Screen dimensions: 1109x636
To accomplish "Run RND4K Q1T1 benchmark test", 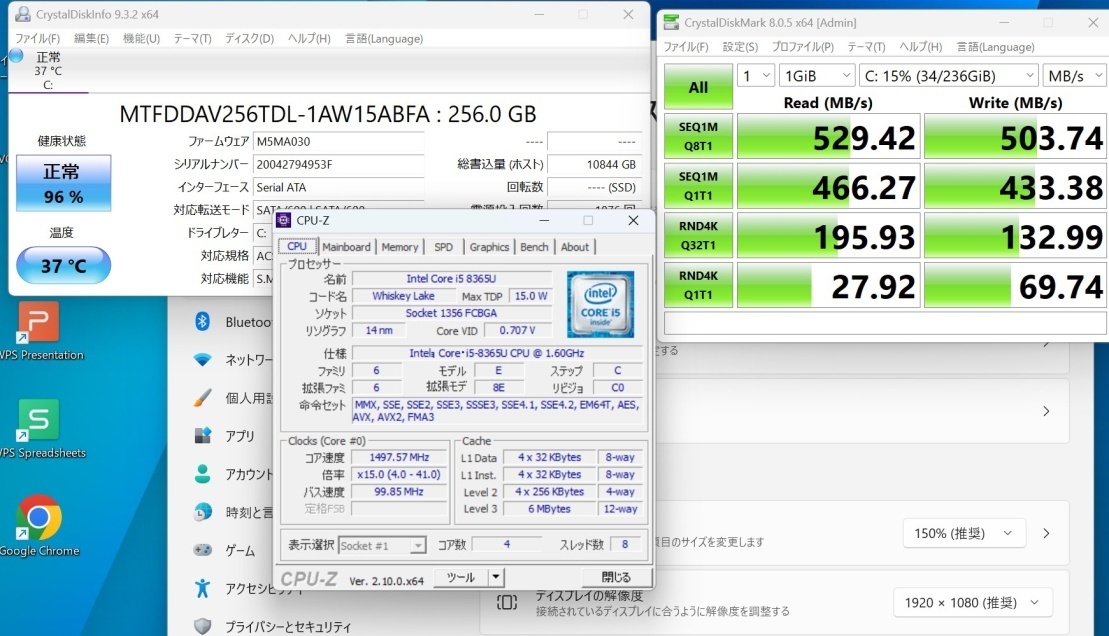I will coord(698,285).
